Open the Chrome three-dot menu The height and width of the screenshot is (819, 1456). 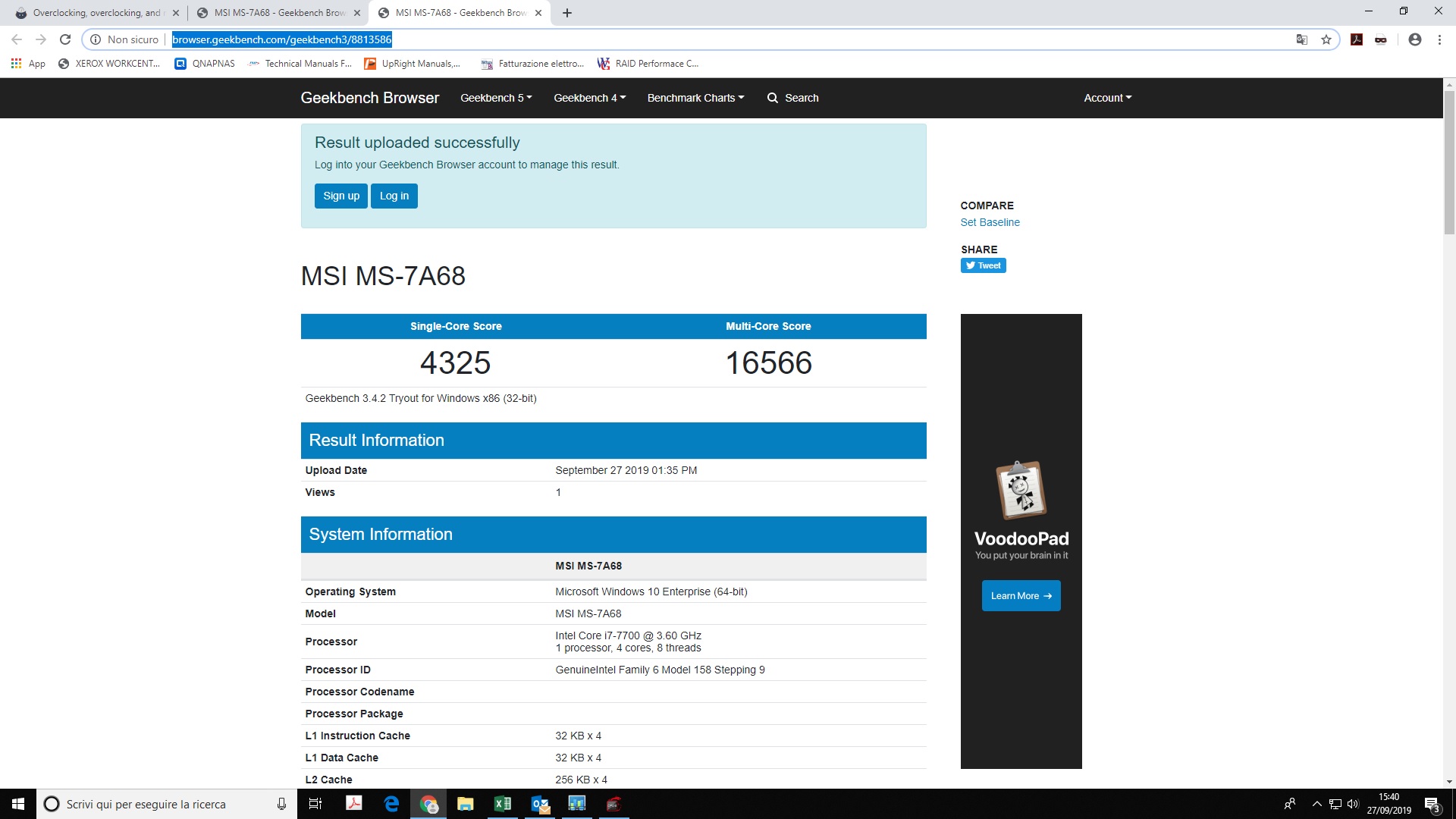[x=1439, y=39]
